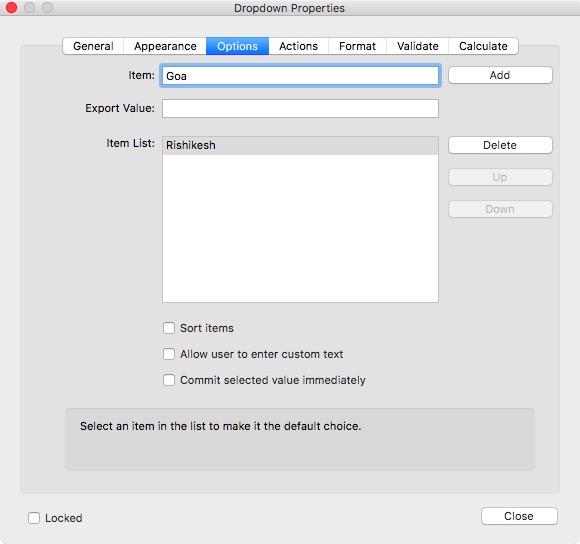Go to the Actions tab
Viewport: 580px width, 544px height.
pyautogui.click(x=299, y=46)
